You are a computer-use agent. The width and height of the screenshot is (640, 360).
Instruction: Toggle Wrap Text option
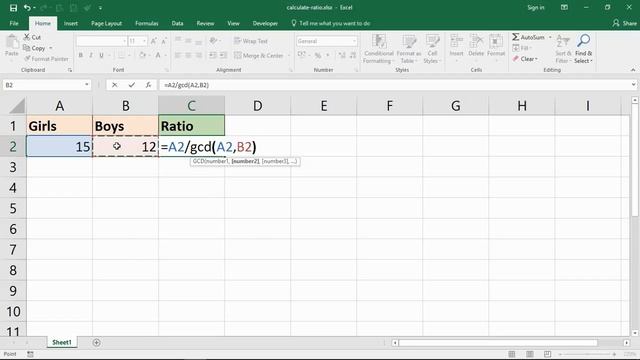(251, 41)
